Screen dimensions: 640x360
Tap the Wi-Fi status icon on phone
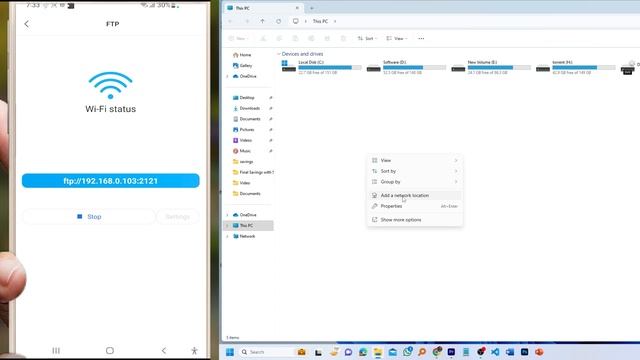point(110,85)
